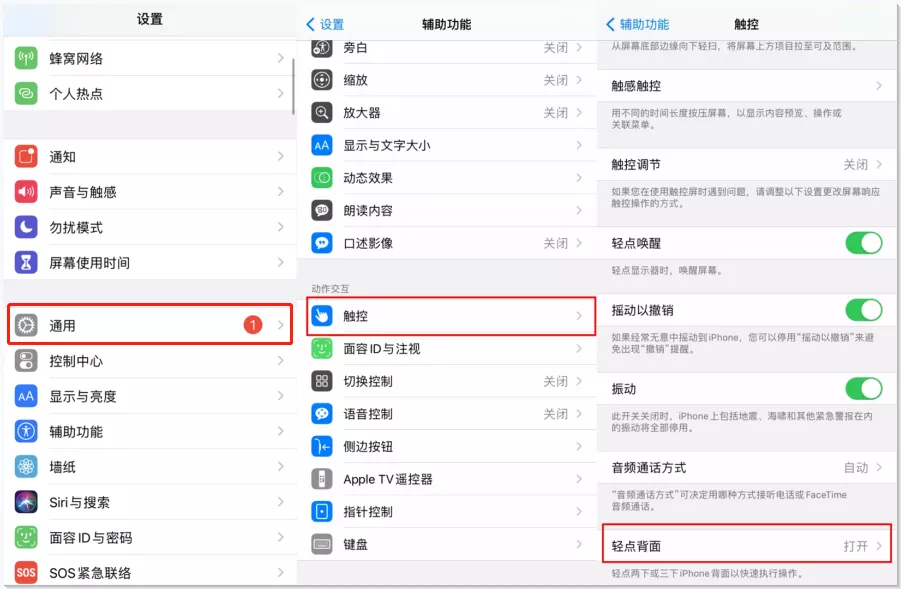Tap the red badge on 通用
The image size is (901, 589).
[x=253, y=325]
